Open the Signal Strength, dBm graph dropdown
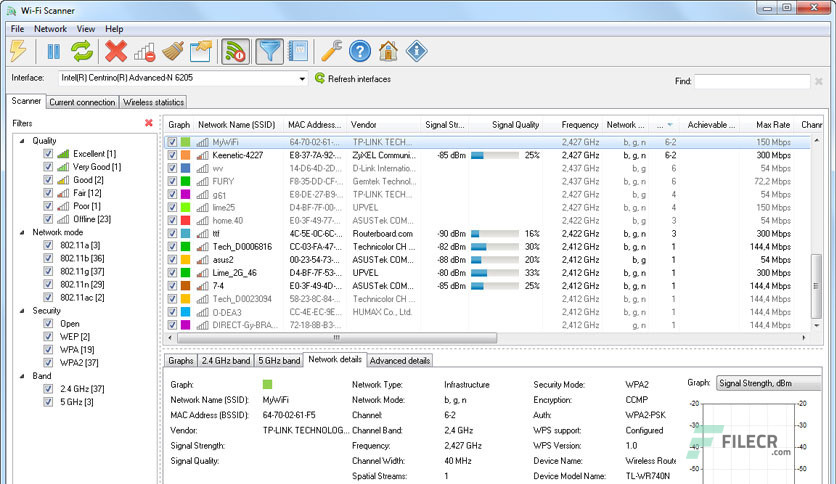 768,383
